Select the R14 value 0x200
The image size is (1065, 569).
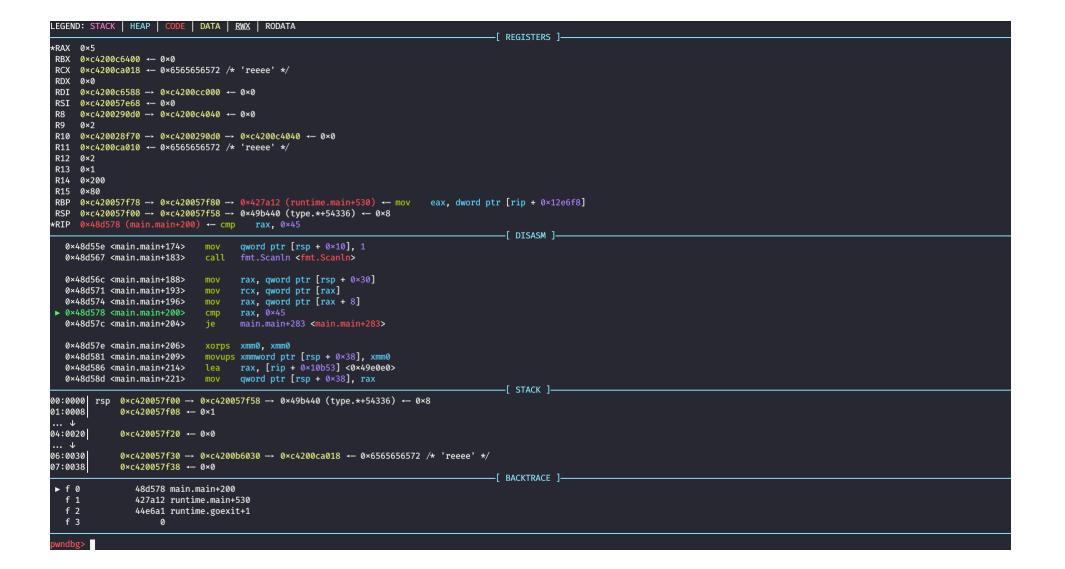[92, 181]
